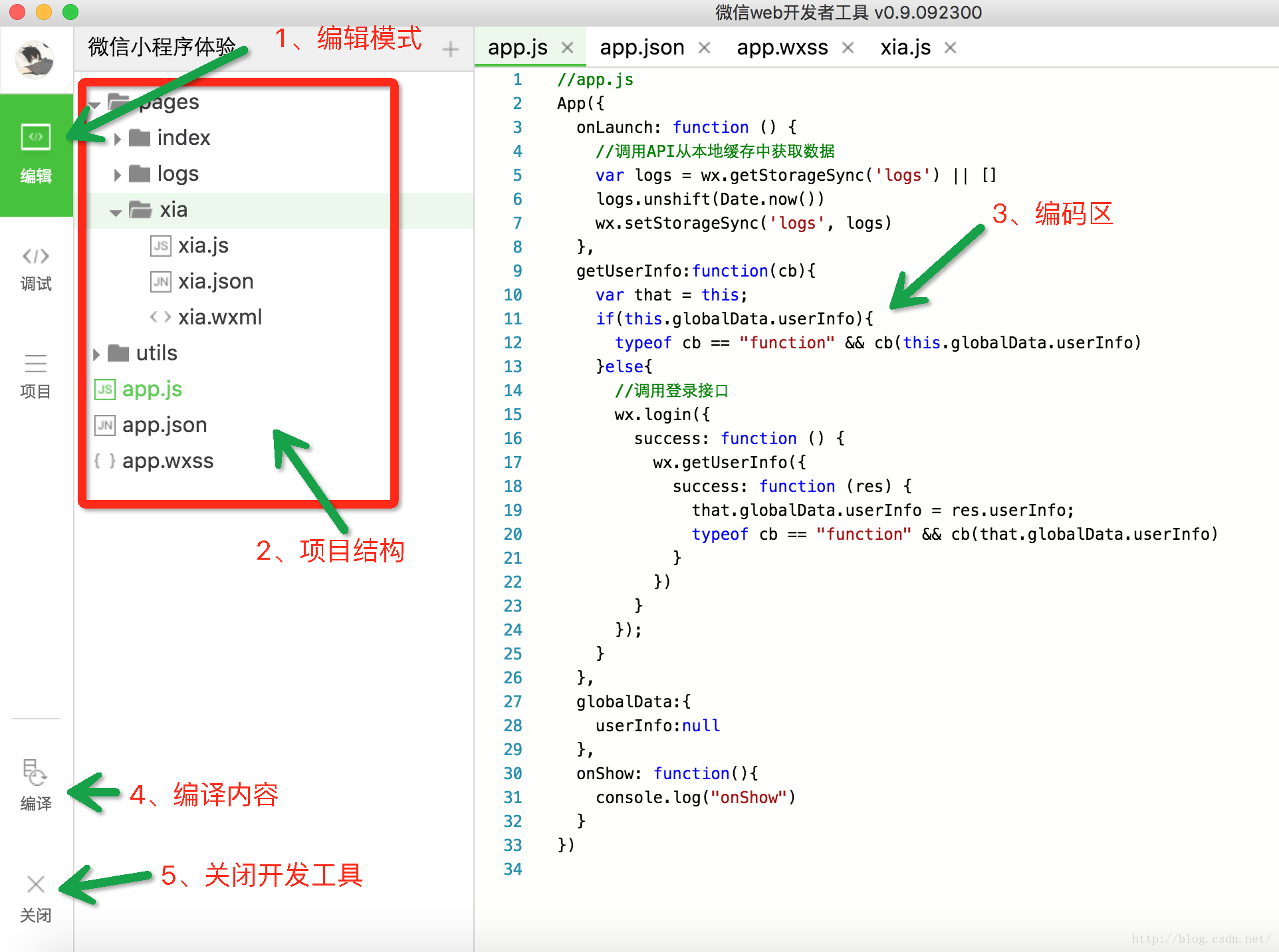Collapse the pages folder arrow
This screenshot has height=952, width=1279.
(96, 104)
